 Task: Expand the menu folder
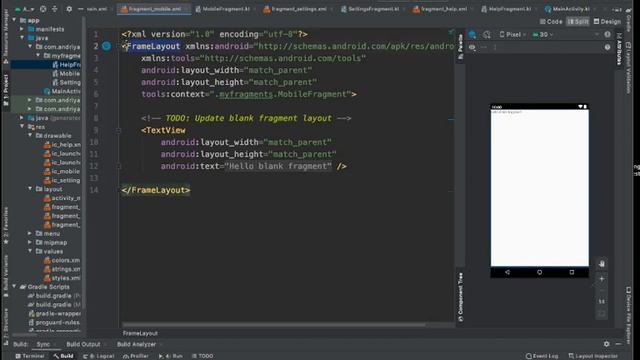tap(30, 233)
